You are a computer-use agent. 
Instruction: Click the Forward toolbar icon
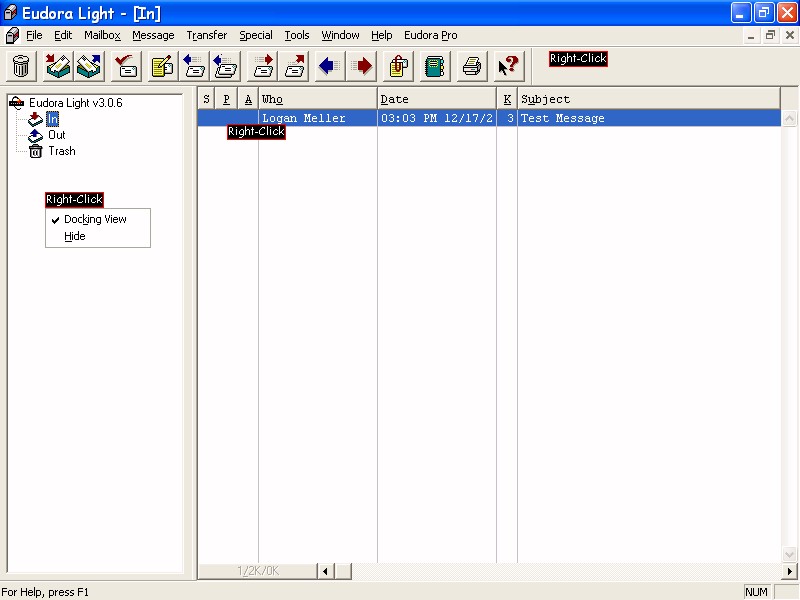[262, 66]
